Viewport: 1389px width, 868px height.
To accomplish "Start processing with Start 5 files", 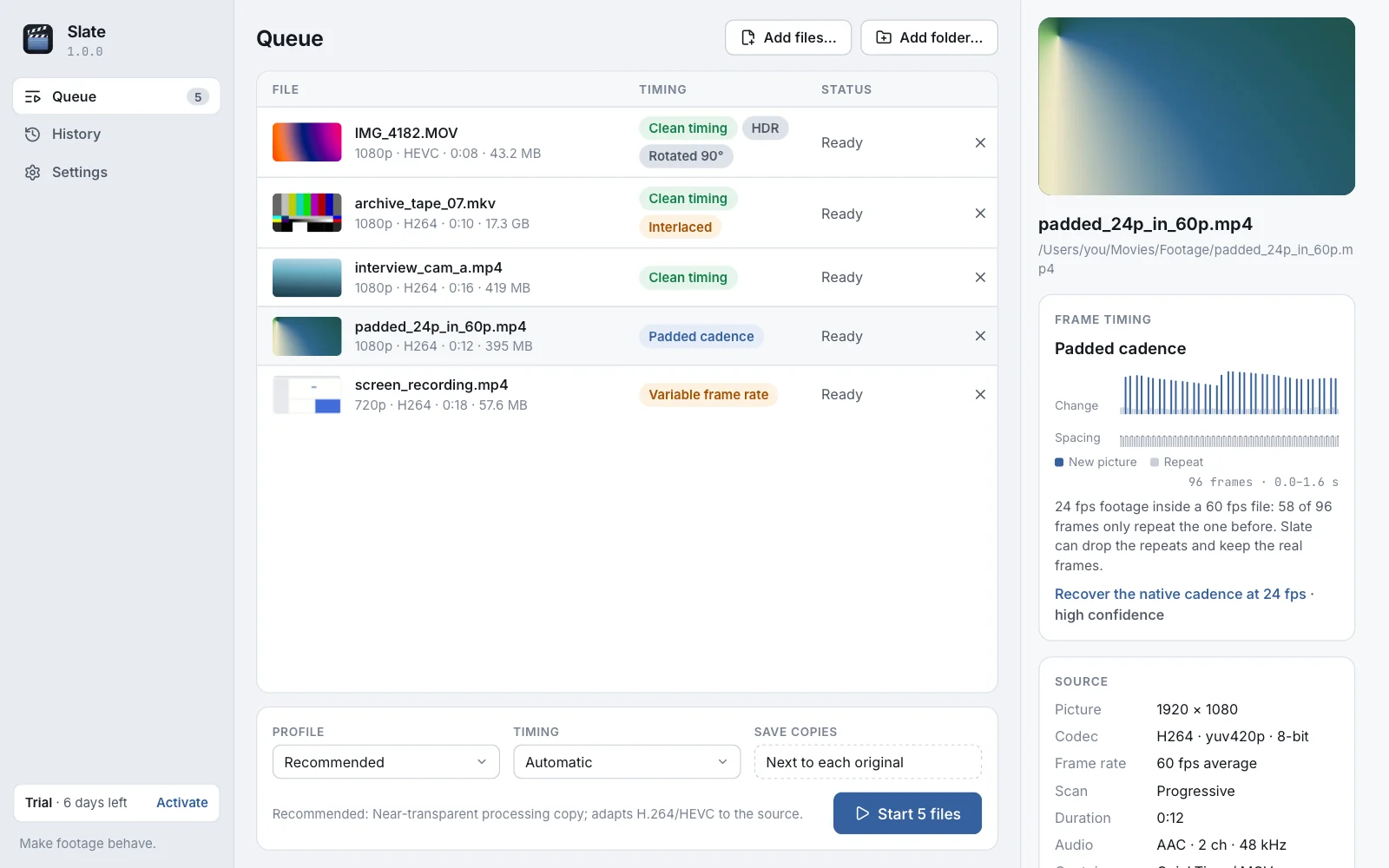I will (x=907, y=813).
